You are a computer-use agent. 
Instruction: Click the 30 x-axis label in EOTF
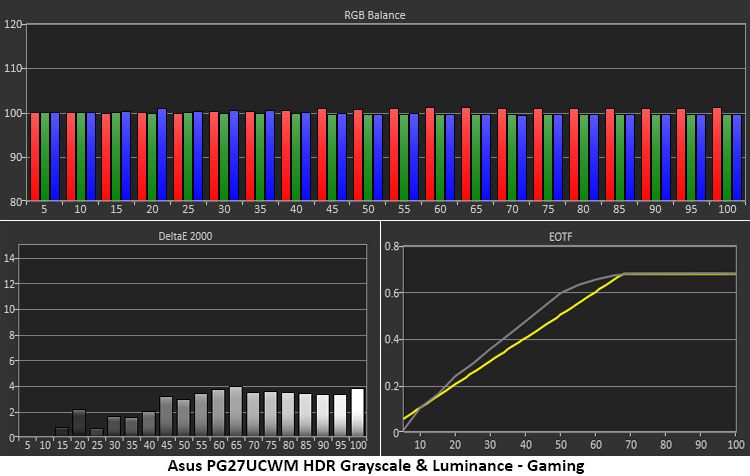(x=490, y=445)
